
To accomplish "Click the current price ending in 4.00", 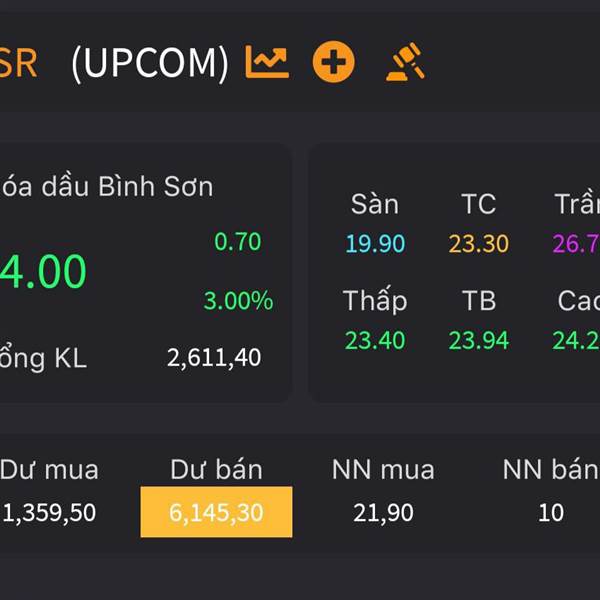I will [43, 271].
